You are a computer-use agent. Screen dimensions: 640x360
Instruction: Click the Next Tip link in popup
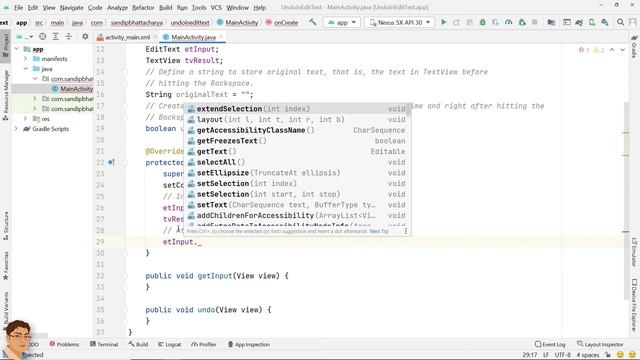tap(379, 231)
